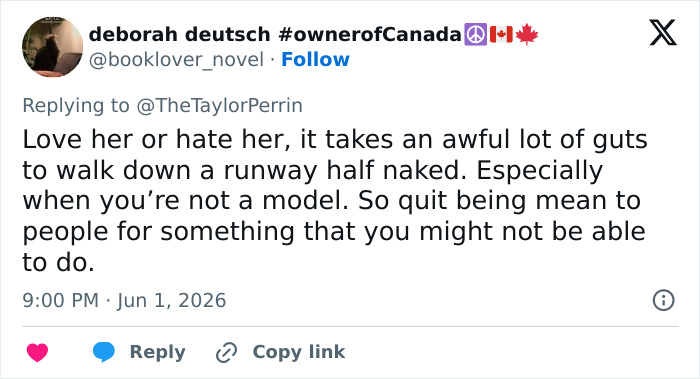Click the blue reply speech bubble icon

[x=104, y=352]
